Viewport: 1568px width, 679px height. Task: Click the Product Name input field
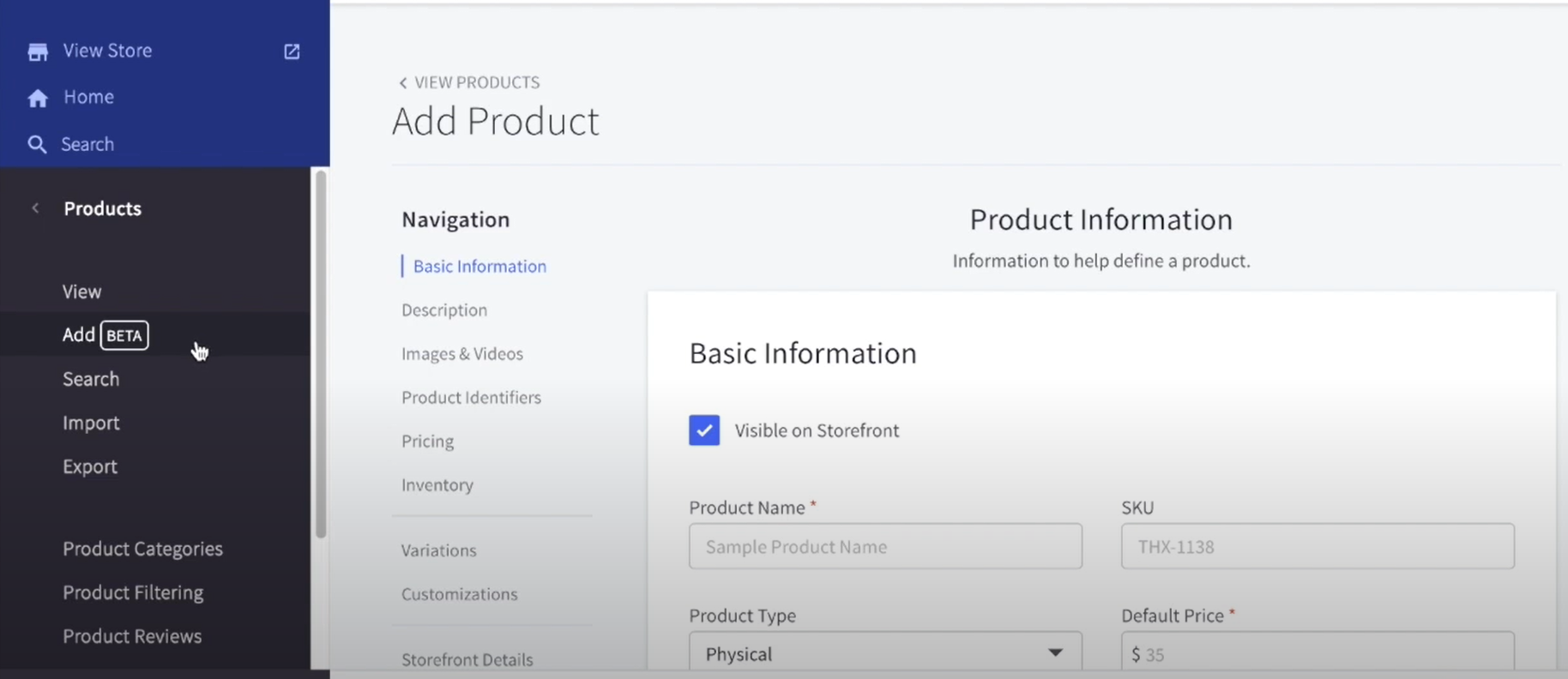885,546
